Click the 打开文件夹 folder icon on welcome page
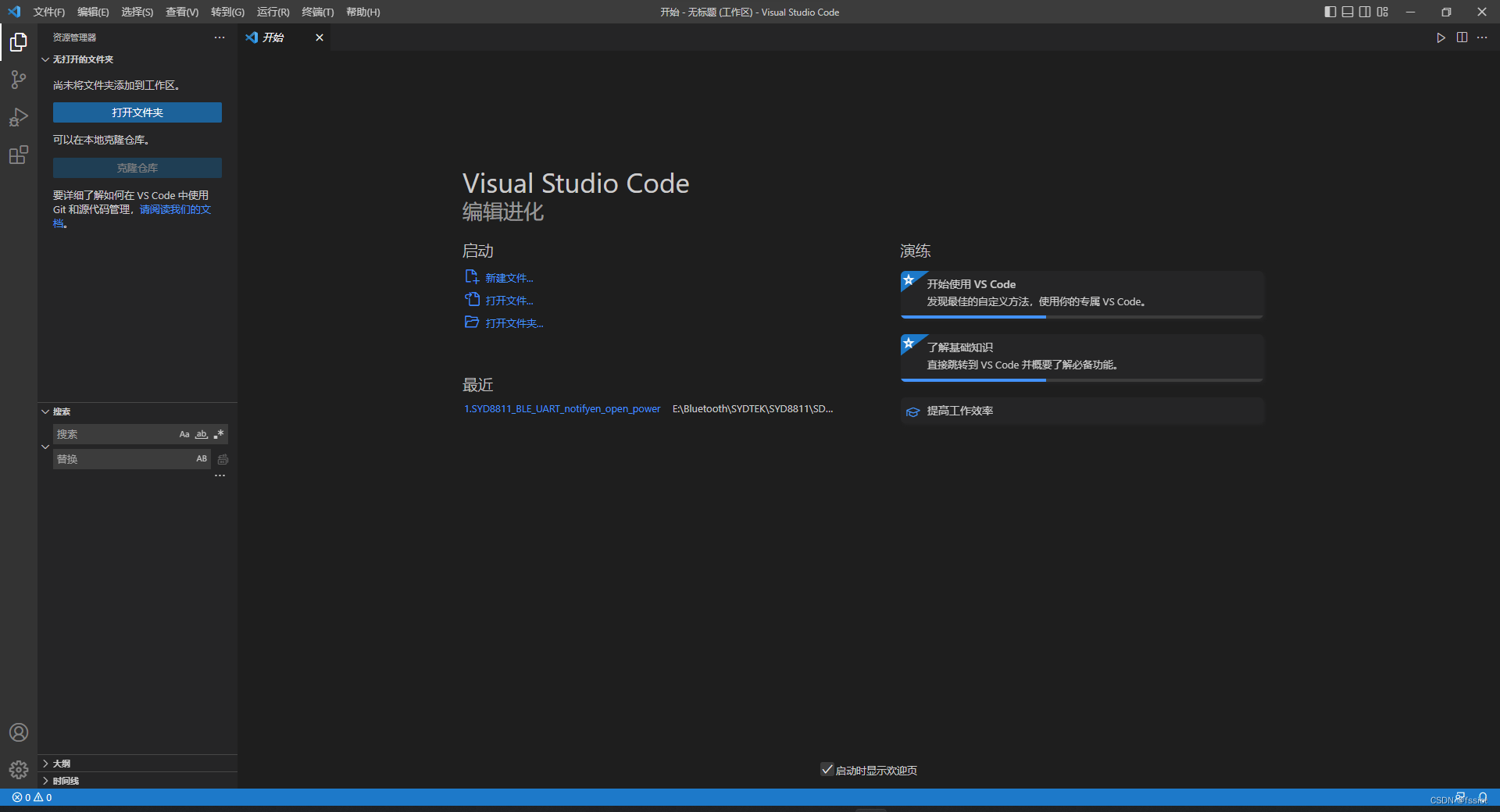The width and height of the screenshot is (1500, 812). (x=472, y=322)
